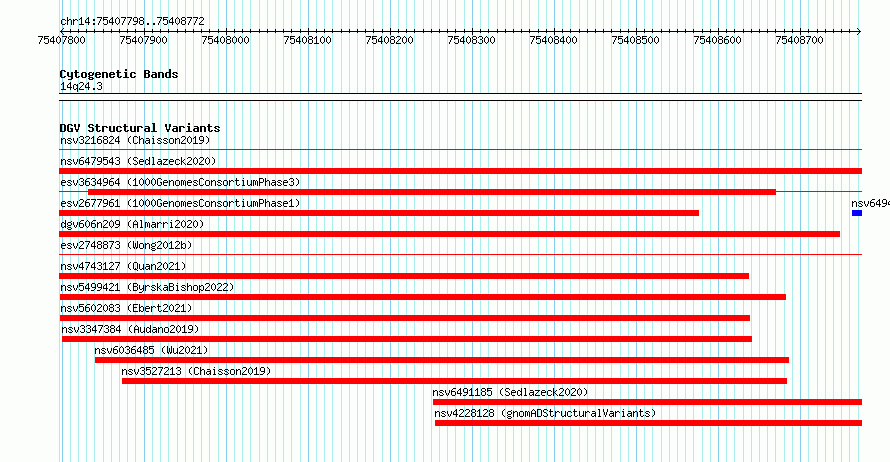This screenshot has width=890, height=462.
Task: Click the red bar under nsv5499421
Action: [x=422, y=297]
